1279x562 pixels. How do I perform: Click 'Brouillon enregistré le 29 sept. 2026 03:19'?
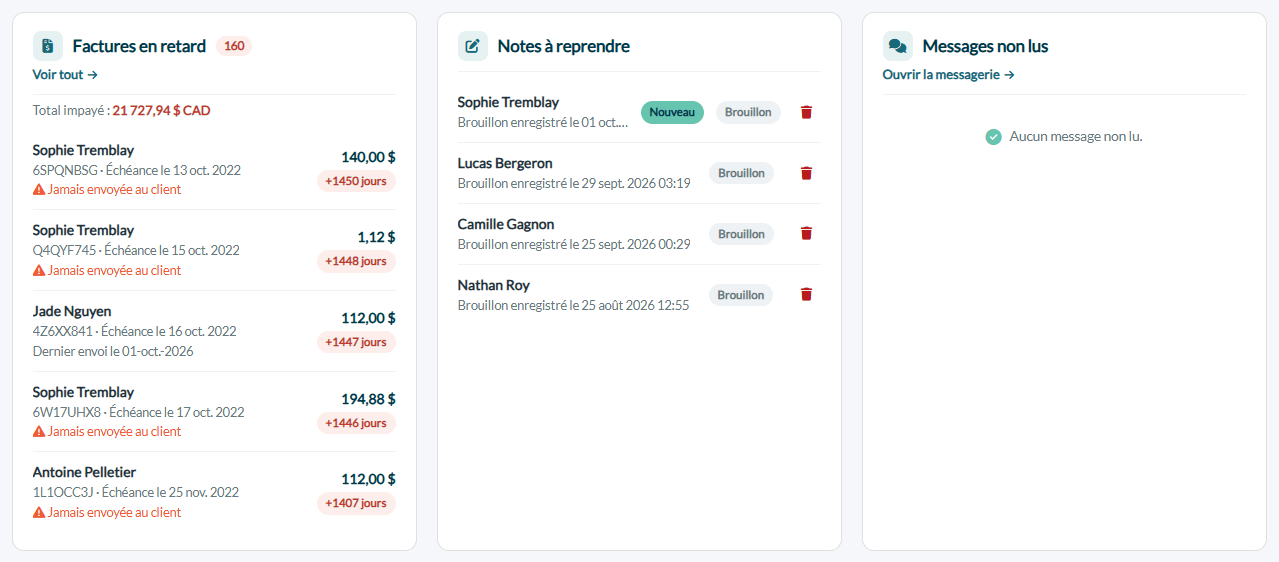[x=574, y=184]
